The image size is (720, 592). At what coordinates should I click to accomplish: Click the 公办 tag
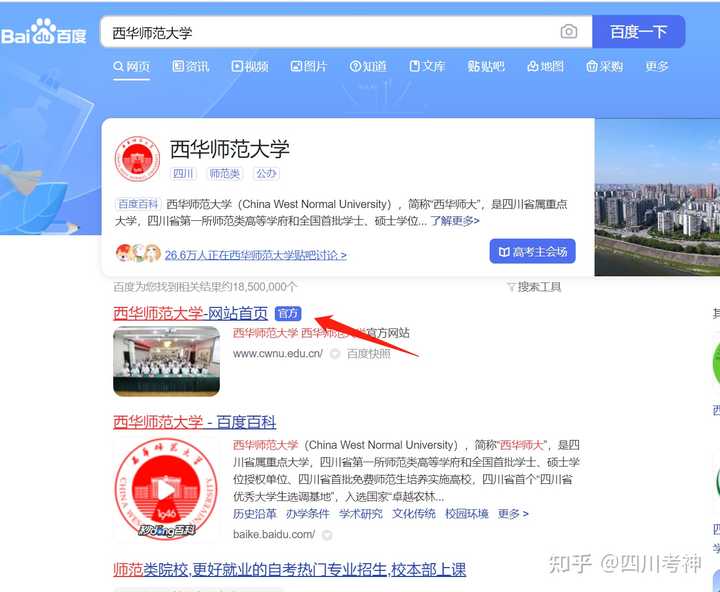tap(267, 174)
